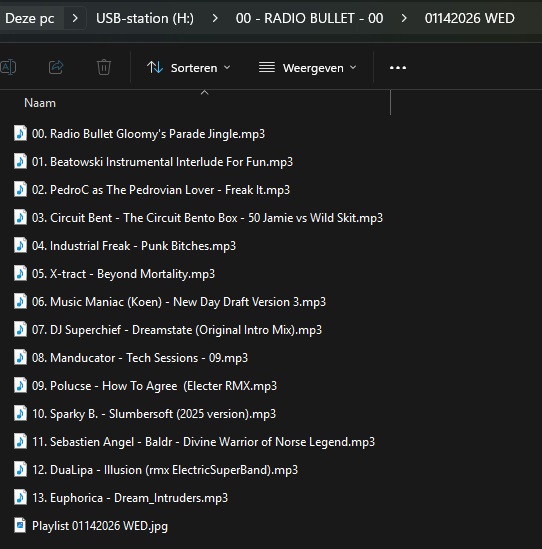Select 02. PedroC Freak It.mp3 file name

point(161,190)
